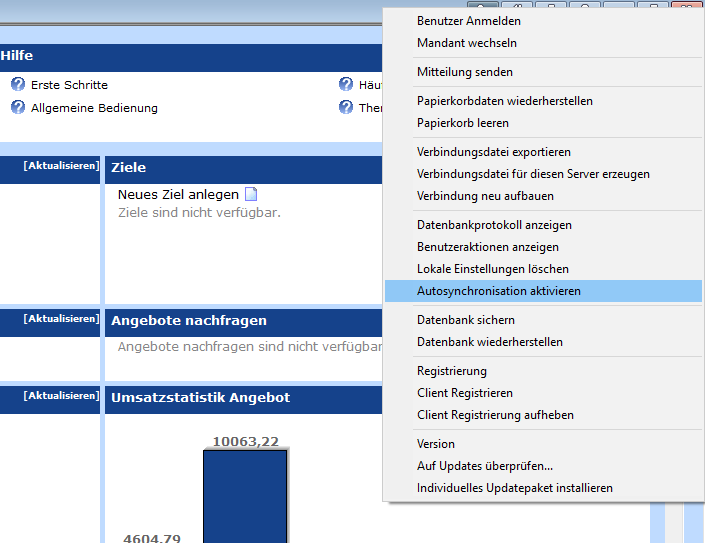The image size is (705, 543).
Task: Open the Registrierung menu entry
Action: click(x=543, y=371)
